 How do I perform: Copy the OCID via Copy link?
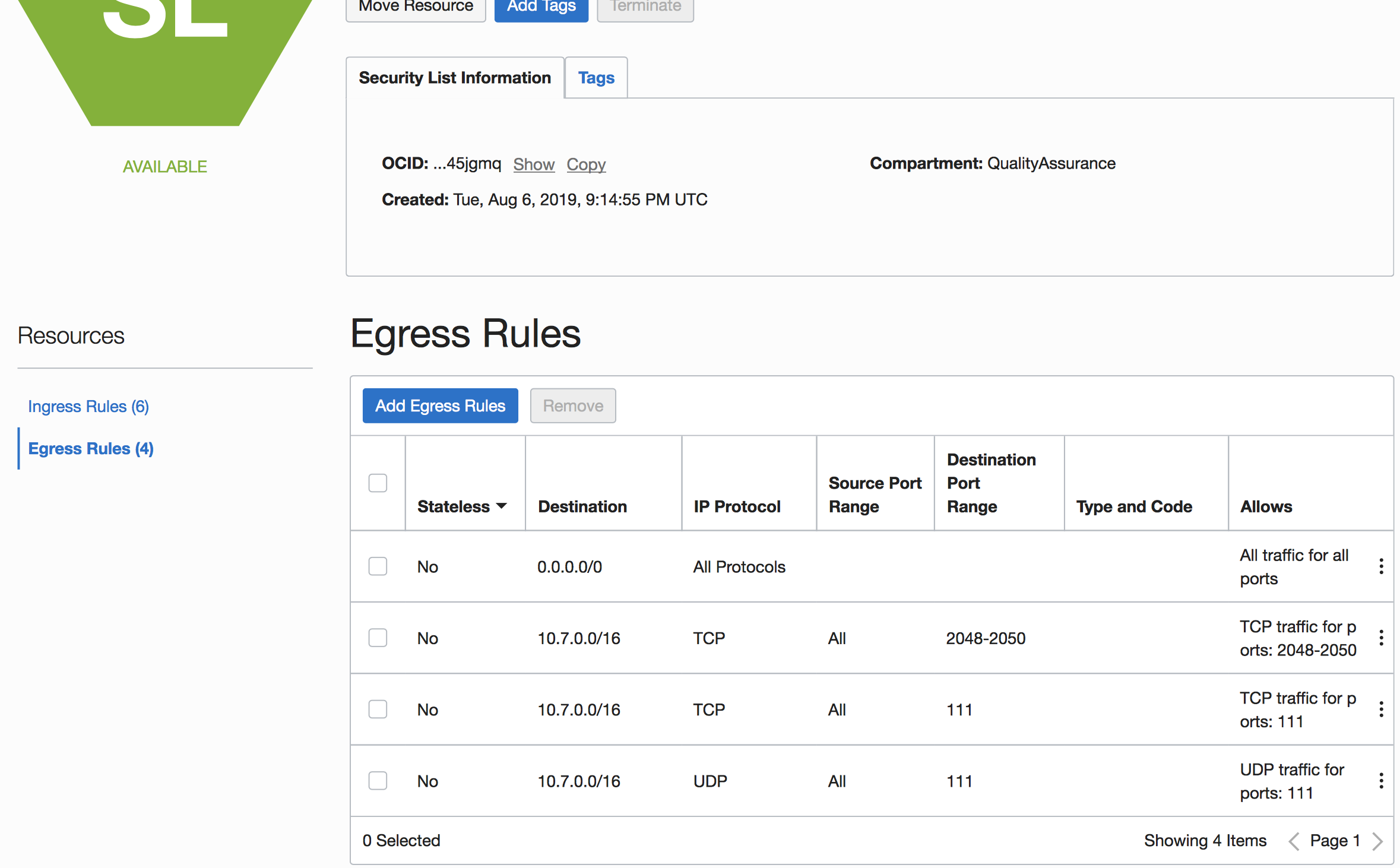[x=586, y=164]
